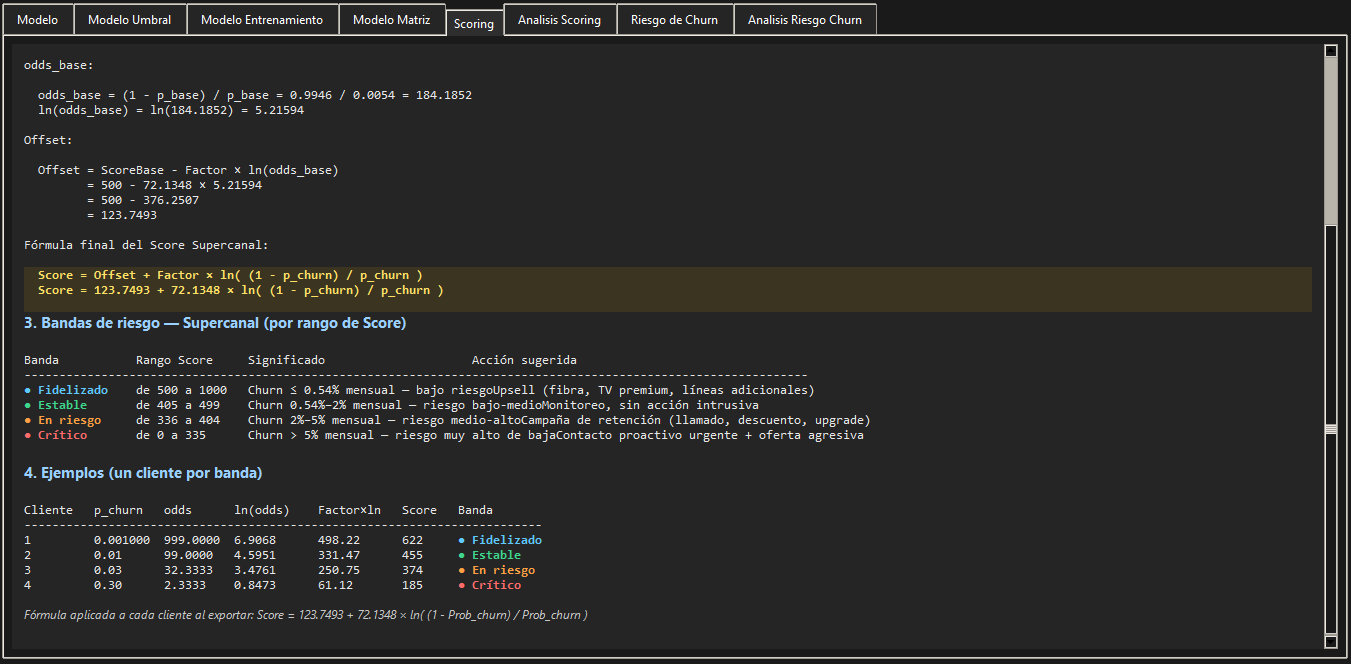1351x664 pixels.
Task: Click the odds value "999.0000"
Action: [192, 540]
